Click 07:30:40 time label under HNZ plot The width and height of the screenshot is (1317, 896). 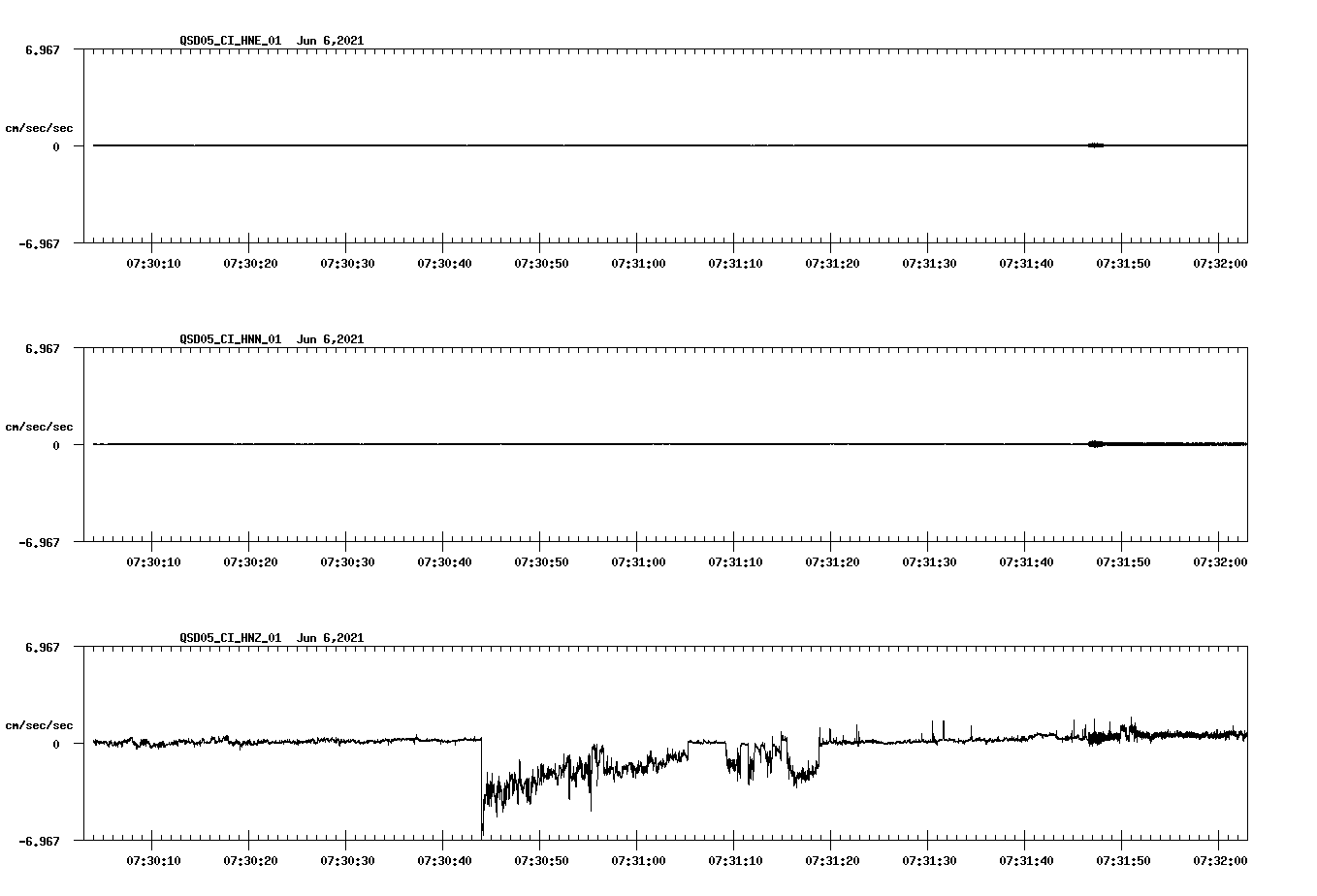(444, 860)
